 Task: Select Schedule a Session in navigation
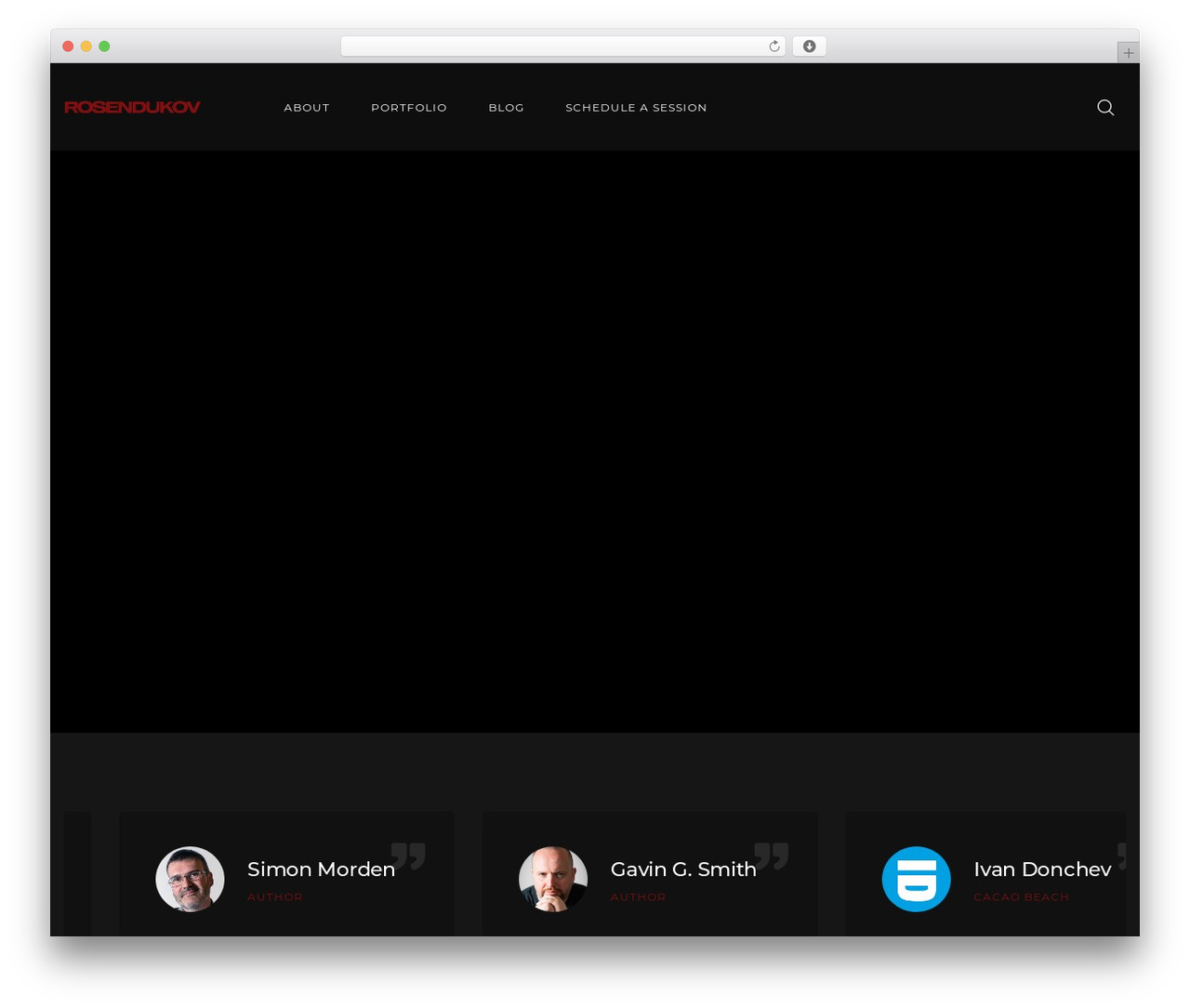point(636,108)
